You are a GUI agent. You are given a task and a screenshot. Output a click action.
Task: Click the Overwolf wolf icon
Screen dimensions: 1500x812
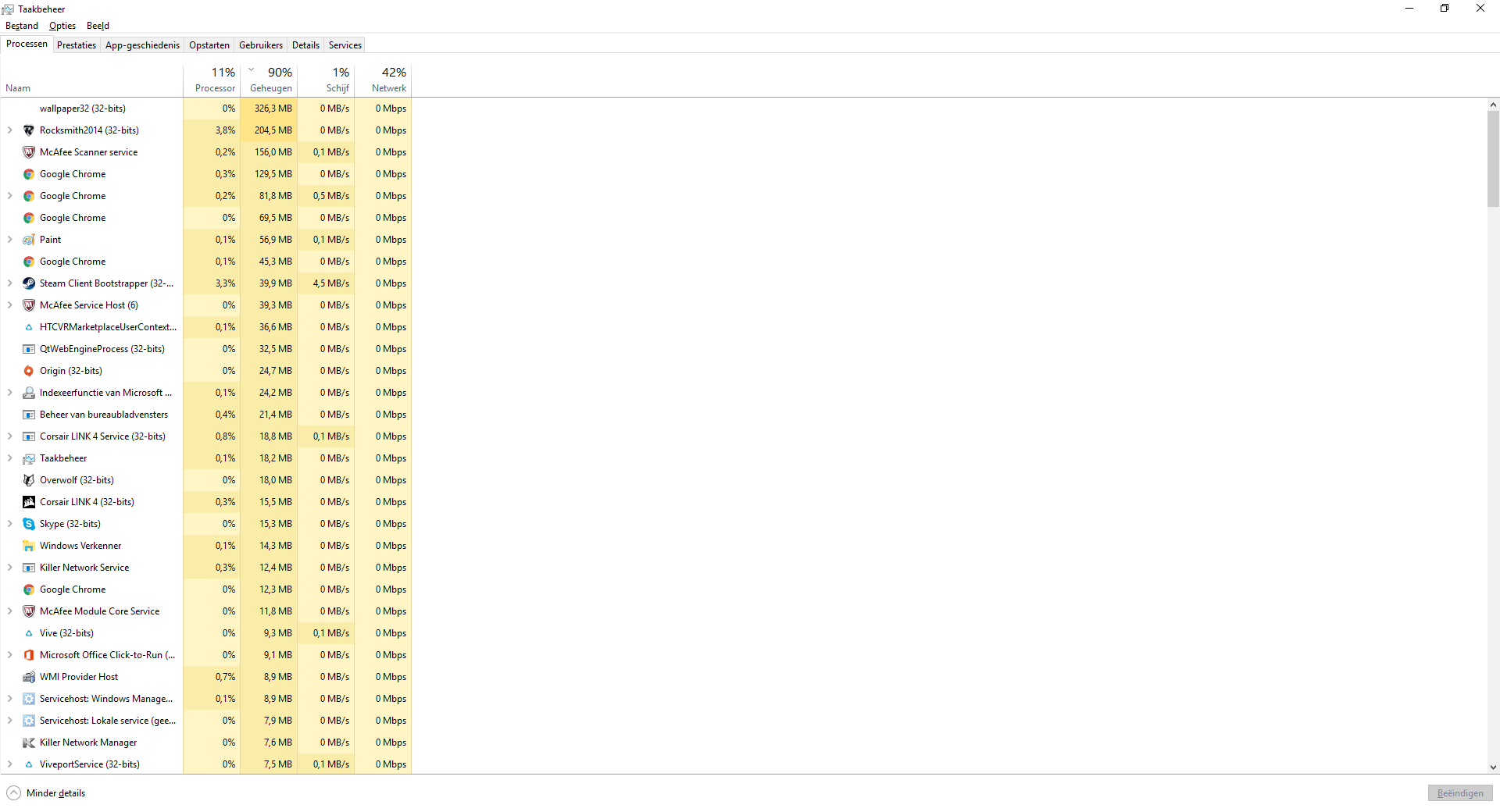coord(29,480)
